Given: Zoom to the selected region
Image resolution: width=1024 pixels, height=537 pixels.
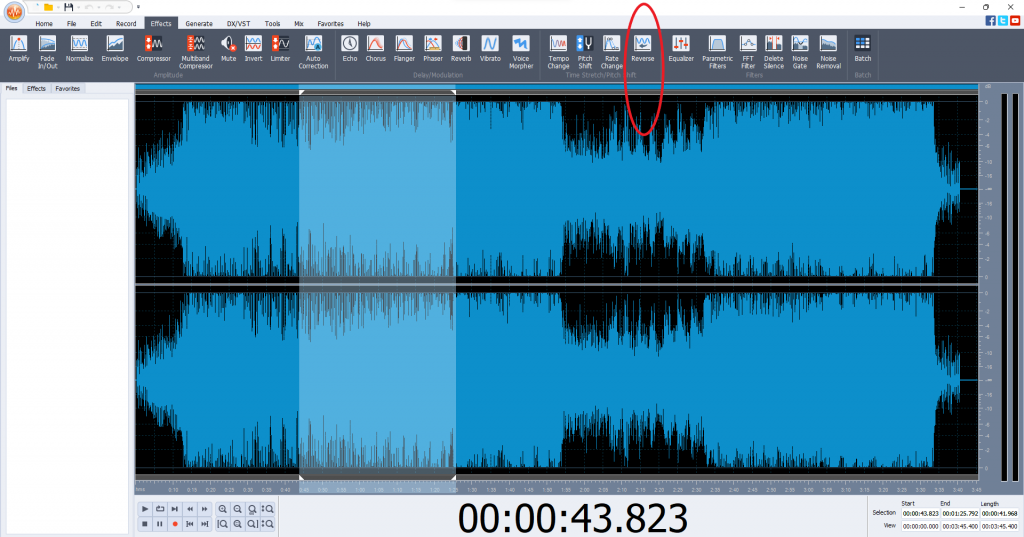Looking at the screenshot, I should click(252, 509).
